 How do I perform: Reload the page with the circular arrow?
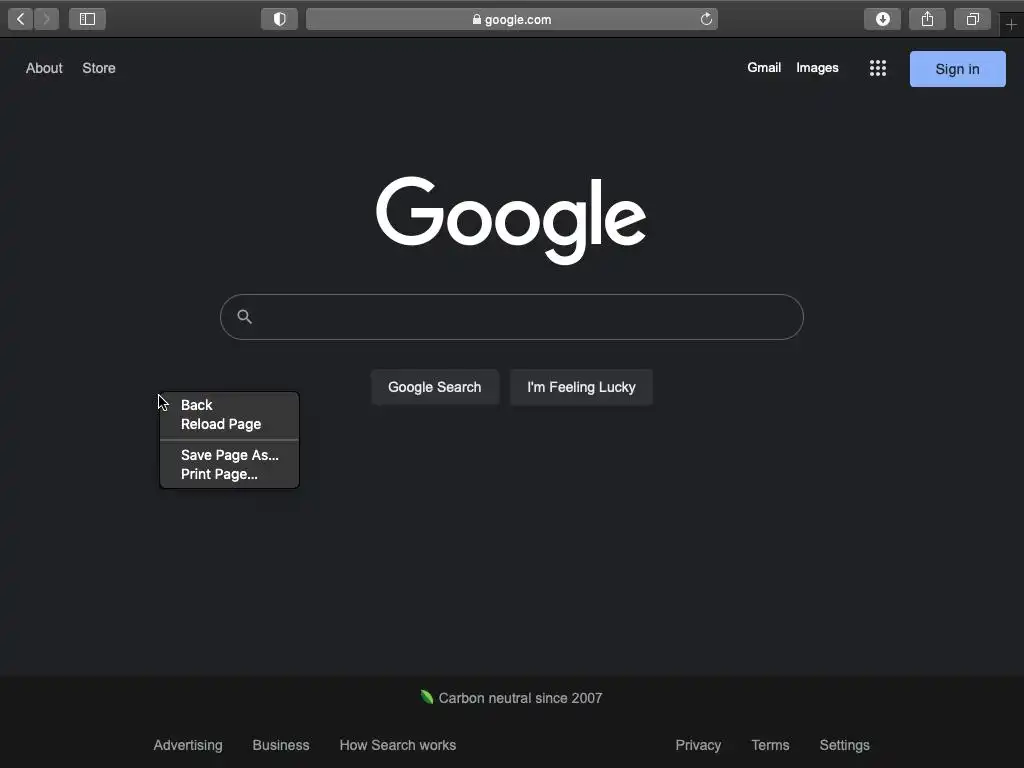point(706,19)
